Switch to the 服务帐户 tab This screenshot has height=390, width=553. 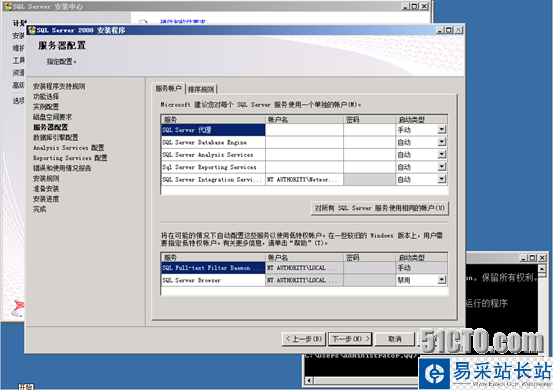(x=169, y=89)
